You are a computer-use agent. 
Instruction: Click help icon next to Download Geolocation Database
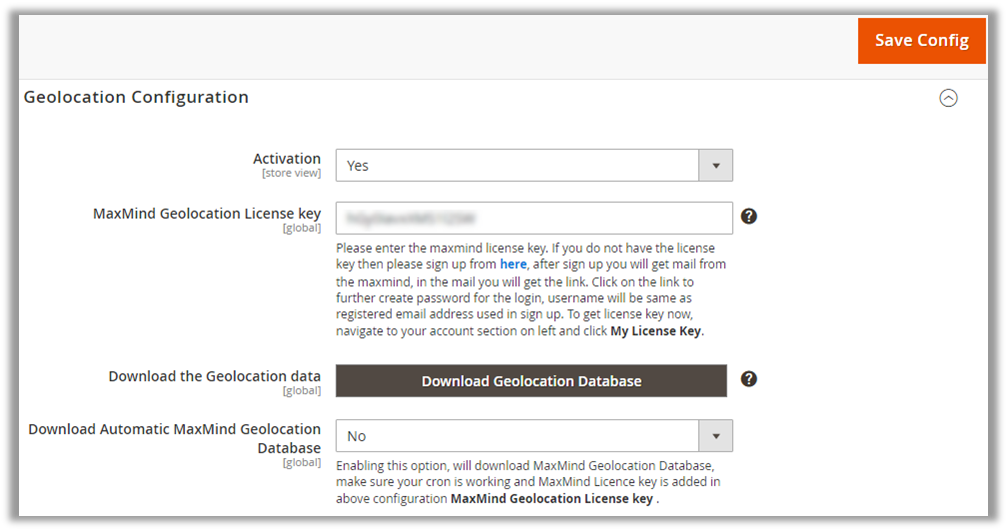pyautogui.click(x=748, y=379)
